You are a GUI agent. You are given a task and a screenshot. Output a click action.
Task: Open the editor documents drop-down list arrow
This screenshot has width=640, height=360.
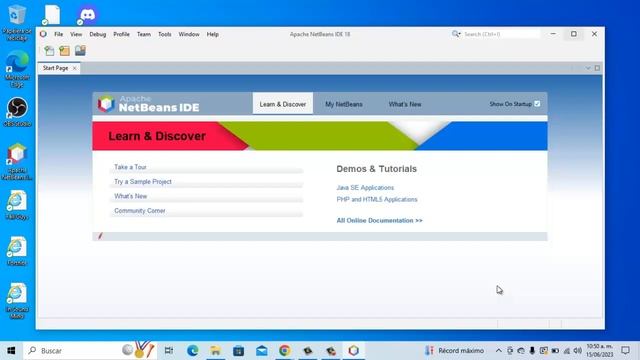[588, 68]
